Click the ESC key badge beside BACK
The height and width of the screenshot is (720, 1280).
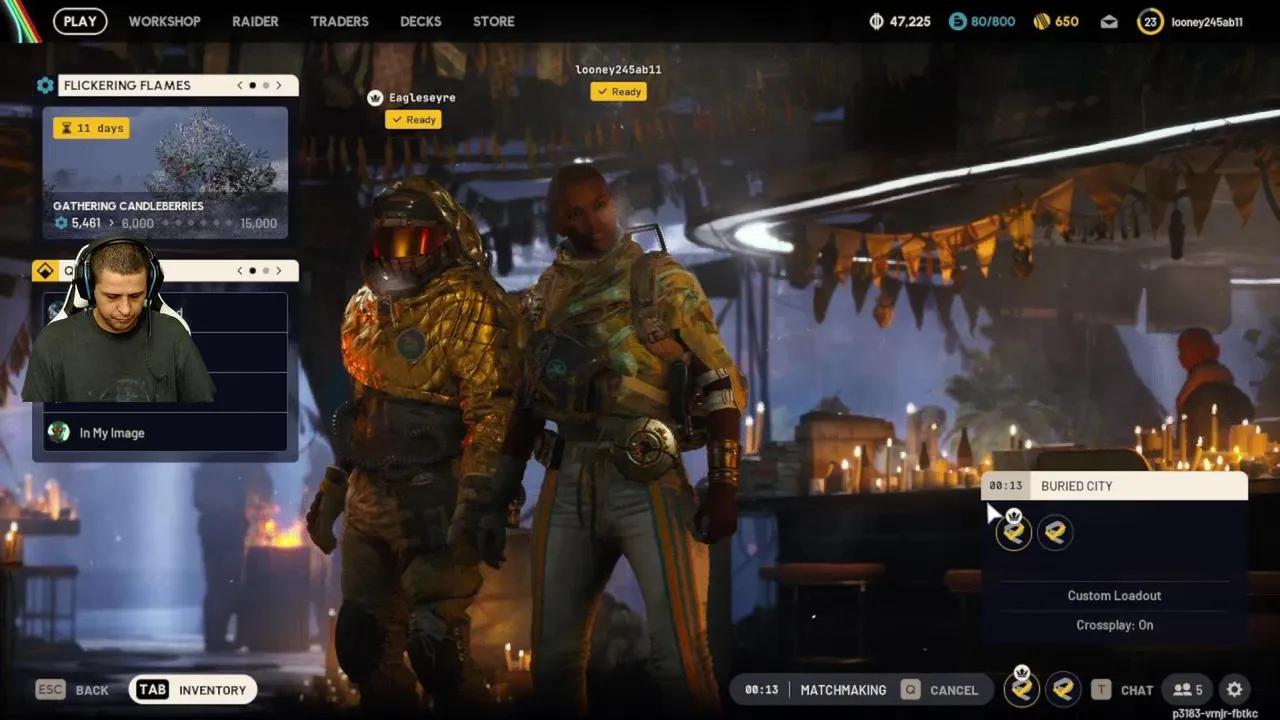click(50, 689)
